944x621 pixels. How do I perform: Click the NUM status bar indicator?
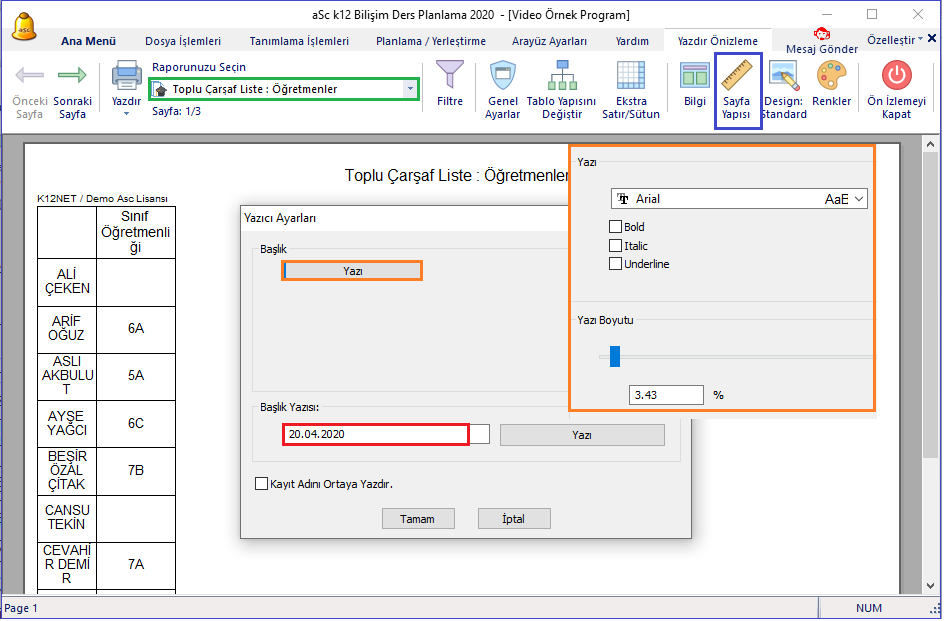tap(869, 608)
